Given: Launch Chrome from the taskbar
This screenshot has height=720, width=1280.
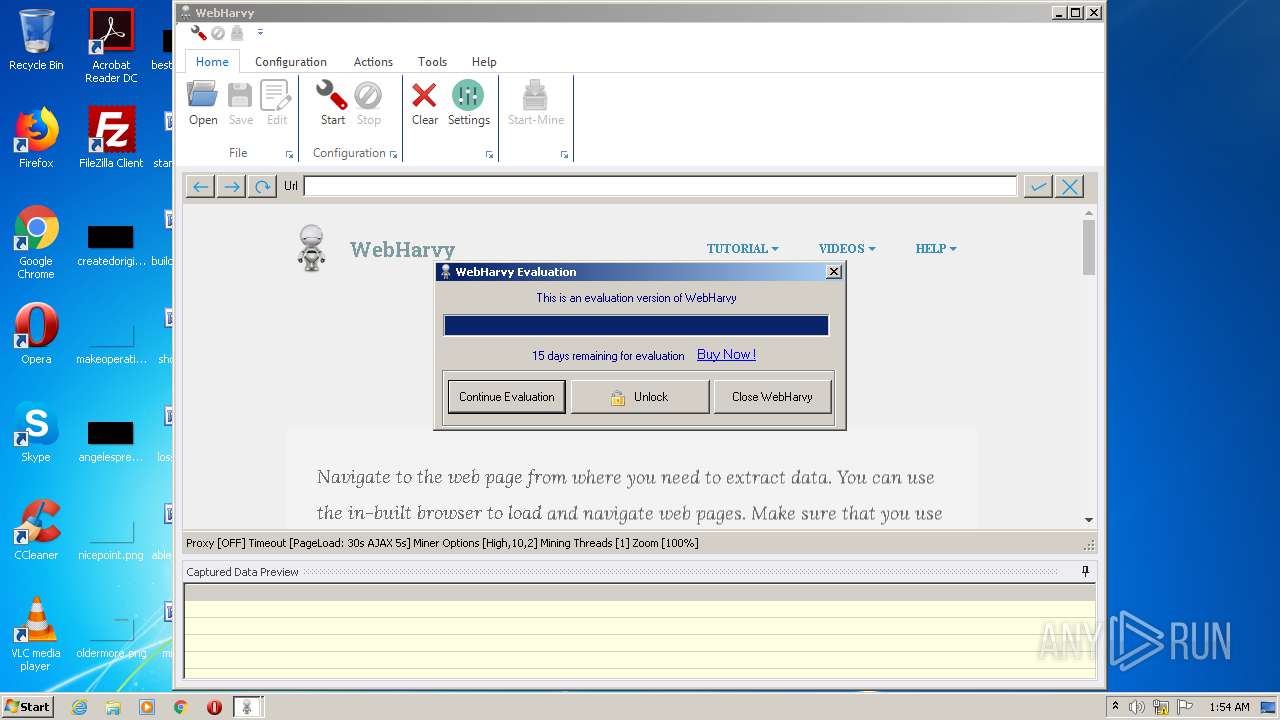Looking at the screenshot, I should click(180, 707).
